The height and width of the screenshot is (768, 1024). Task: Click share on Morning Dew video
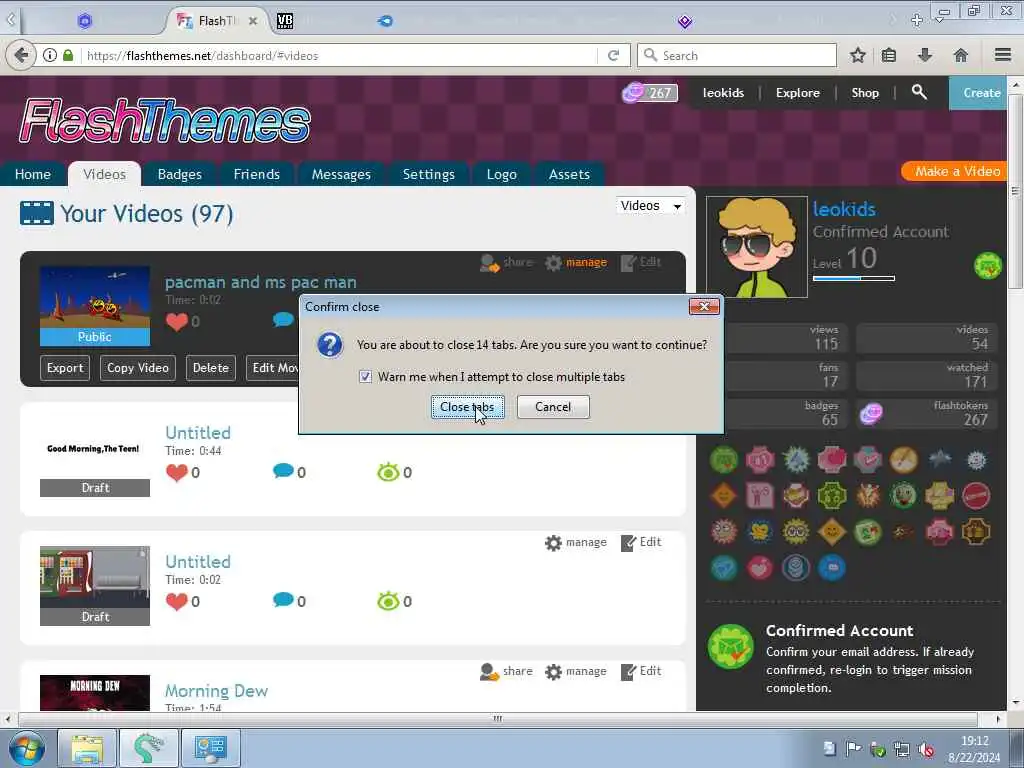click(x=506, y=671)
